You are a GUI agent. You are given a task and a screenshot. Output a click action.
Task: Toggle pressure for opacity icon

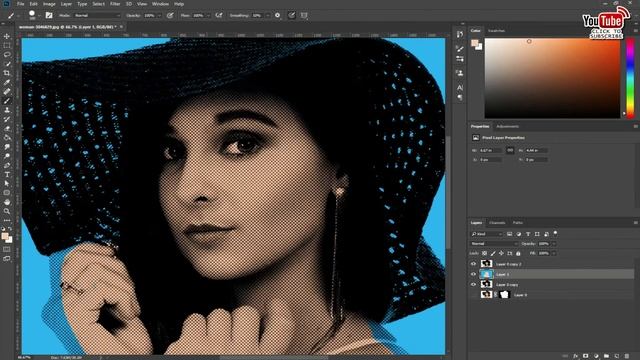(170, 16)
